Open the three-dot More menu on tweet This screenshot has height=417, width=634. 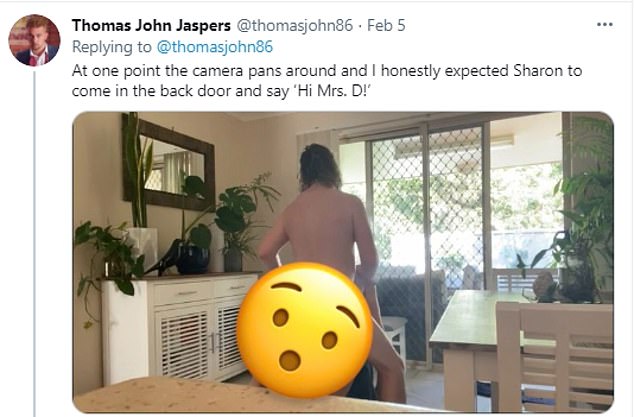point(604,25)
